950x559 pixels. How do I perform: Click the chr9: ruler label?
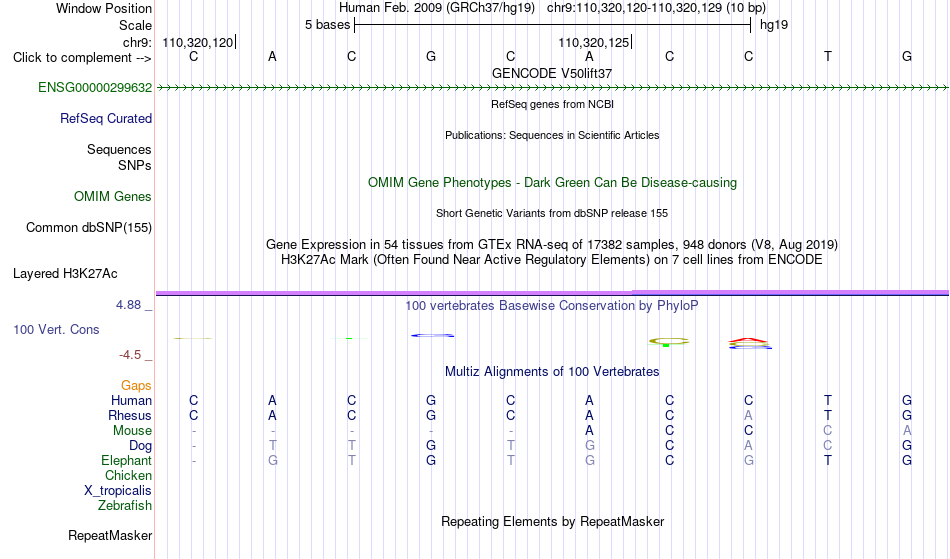pos(138,43)
